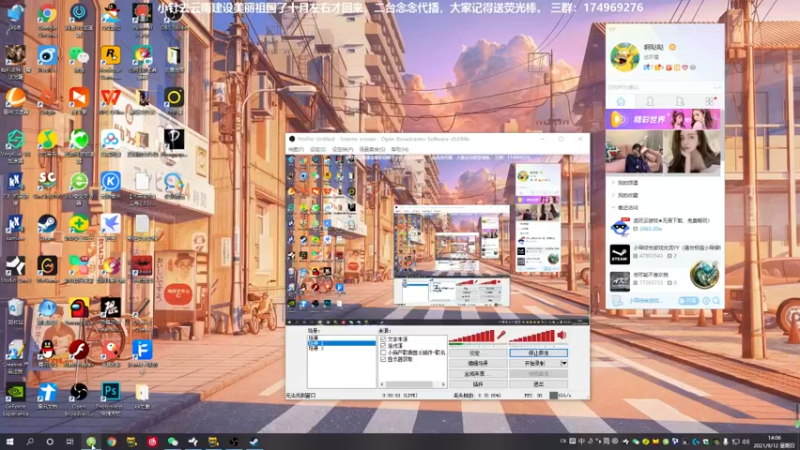Switch to YY home tab
The image size is (800, 450).
click(620, 102)
